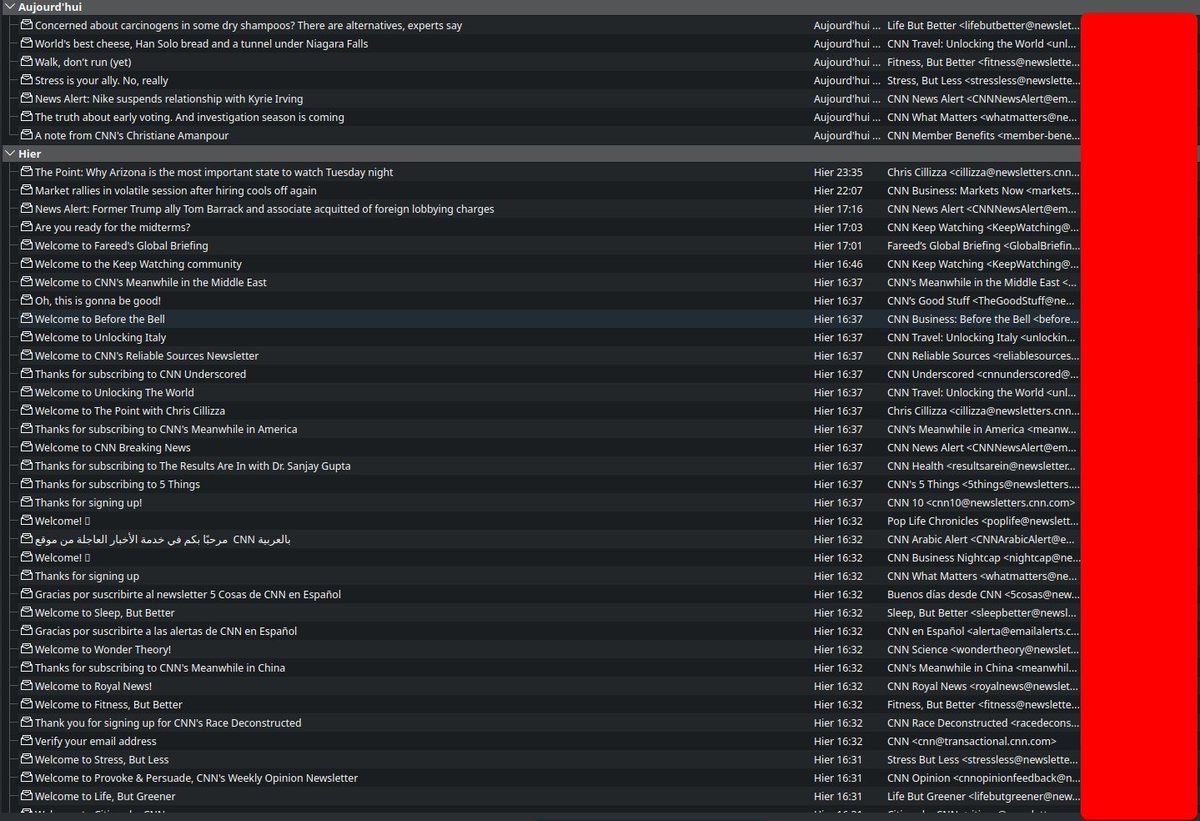Screen dimensions: 1200x821
Task: Click envelope icon of Nike Kyrie Irving alert
Action: pos(27,98)
